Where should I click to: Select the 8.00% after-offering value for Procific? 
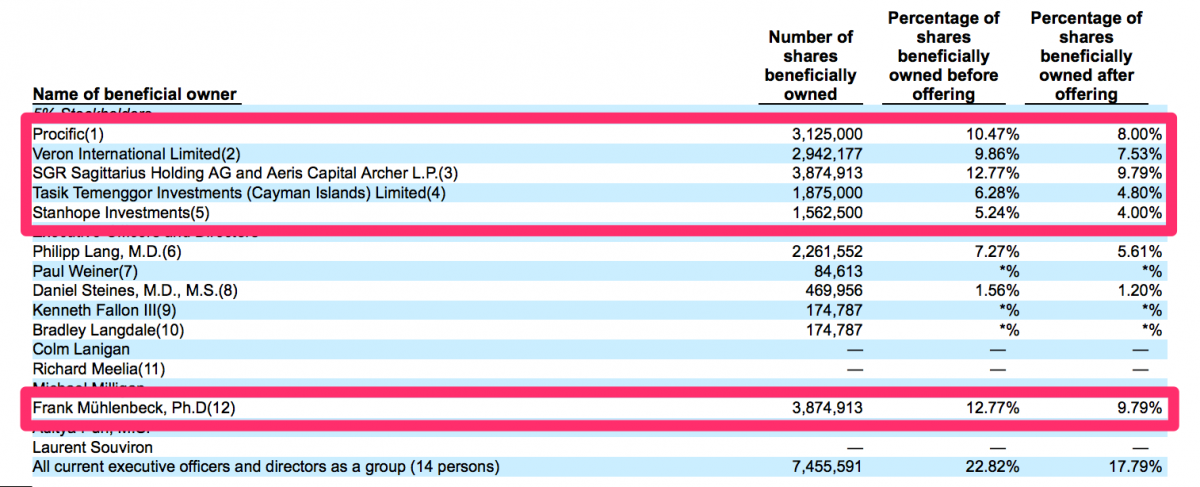(1138, 134)
